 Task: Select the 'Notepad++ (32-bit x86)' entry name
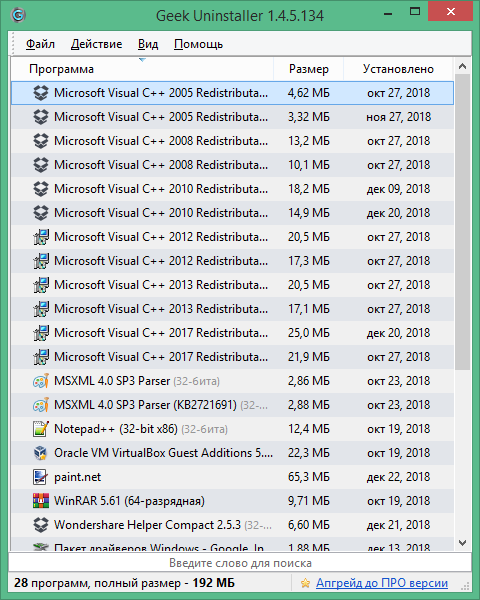coord(116,429)
